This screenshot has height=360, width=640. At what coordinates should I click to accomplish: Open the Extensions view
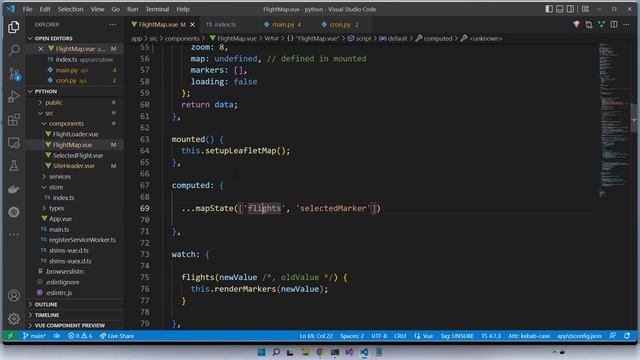(x=14, y=120)
